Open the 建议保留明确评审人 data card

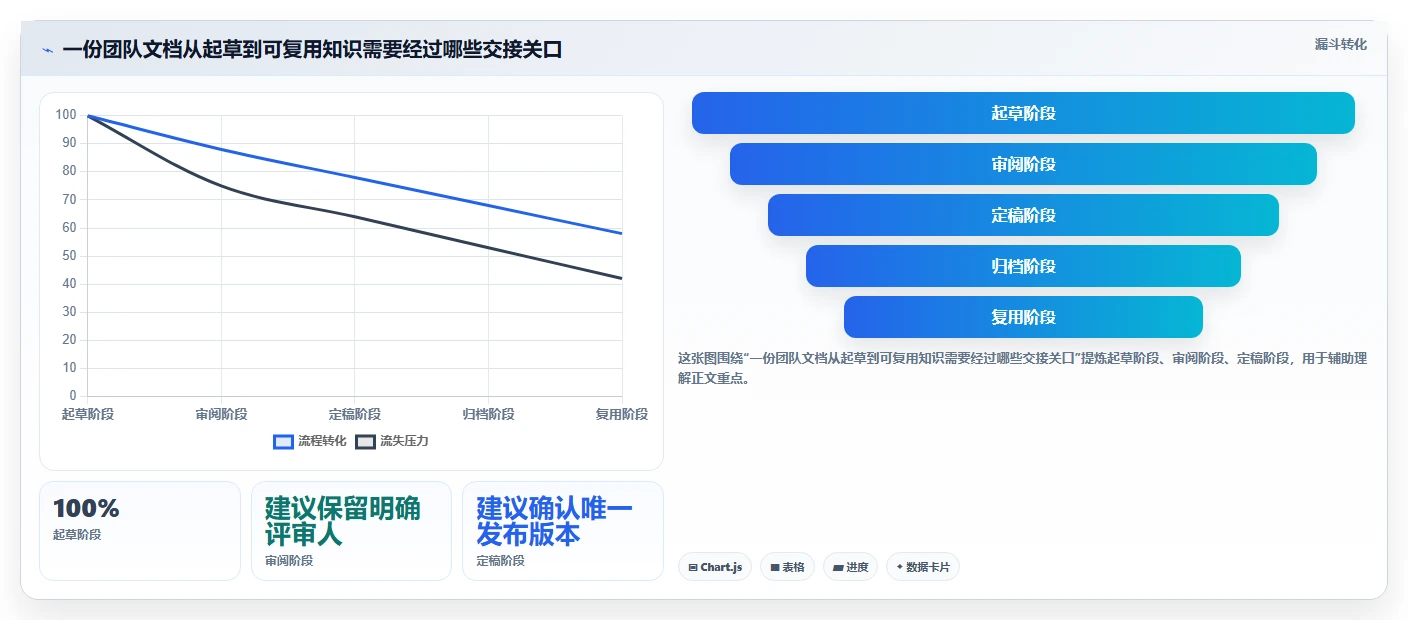pyautogui.click(x=351, y=531)
